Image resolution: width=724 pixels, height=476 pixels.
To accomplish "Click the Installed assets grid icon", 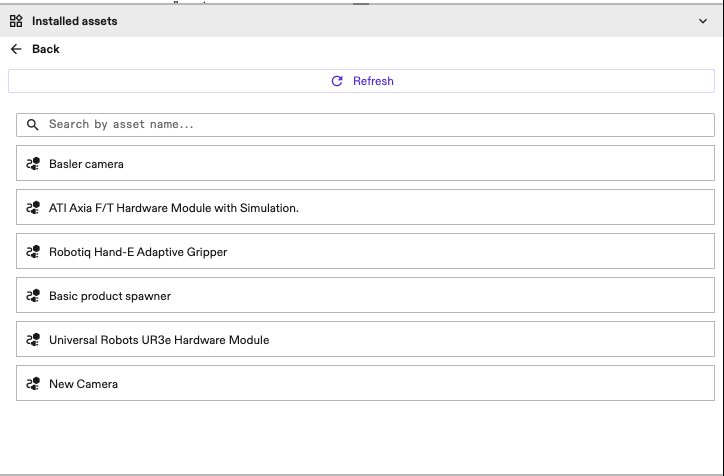I will click(x=16, y=21).
